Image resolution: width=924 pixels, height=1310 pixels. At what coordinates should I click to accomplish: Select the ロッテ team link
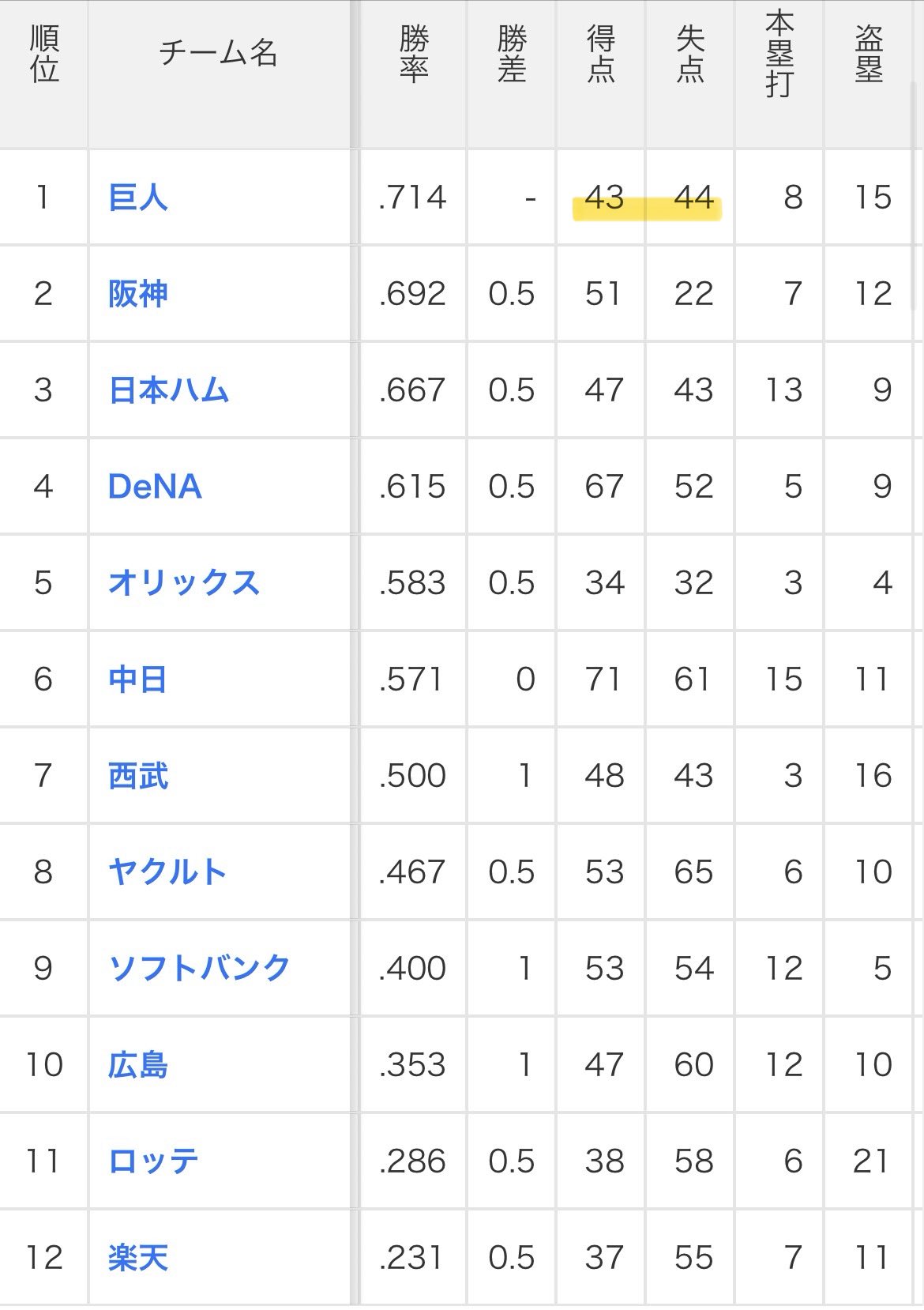click(153, 1161)
